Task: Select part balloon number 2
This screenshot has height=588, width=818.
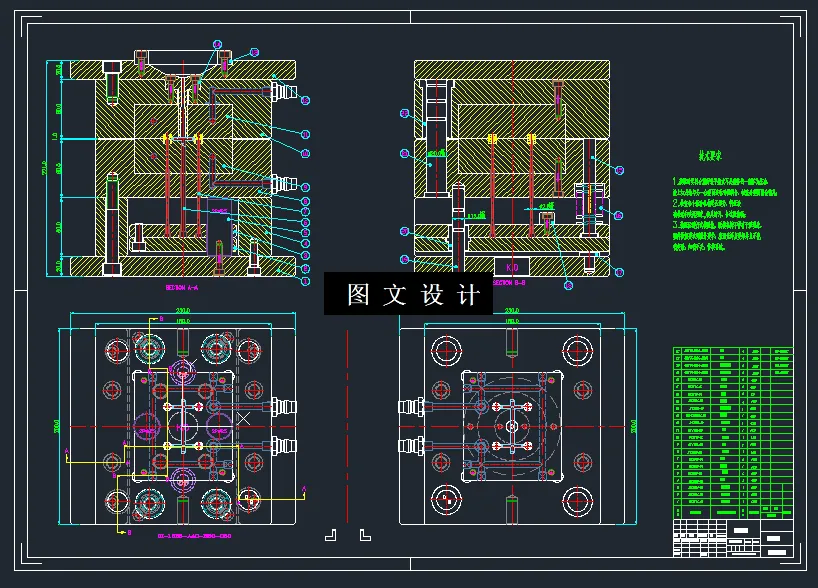Action: pyautogui.click(x=306, y=268)
